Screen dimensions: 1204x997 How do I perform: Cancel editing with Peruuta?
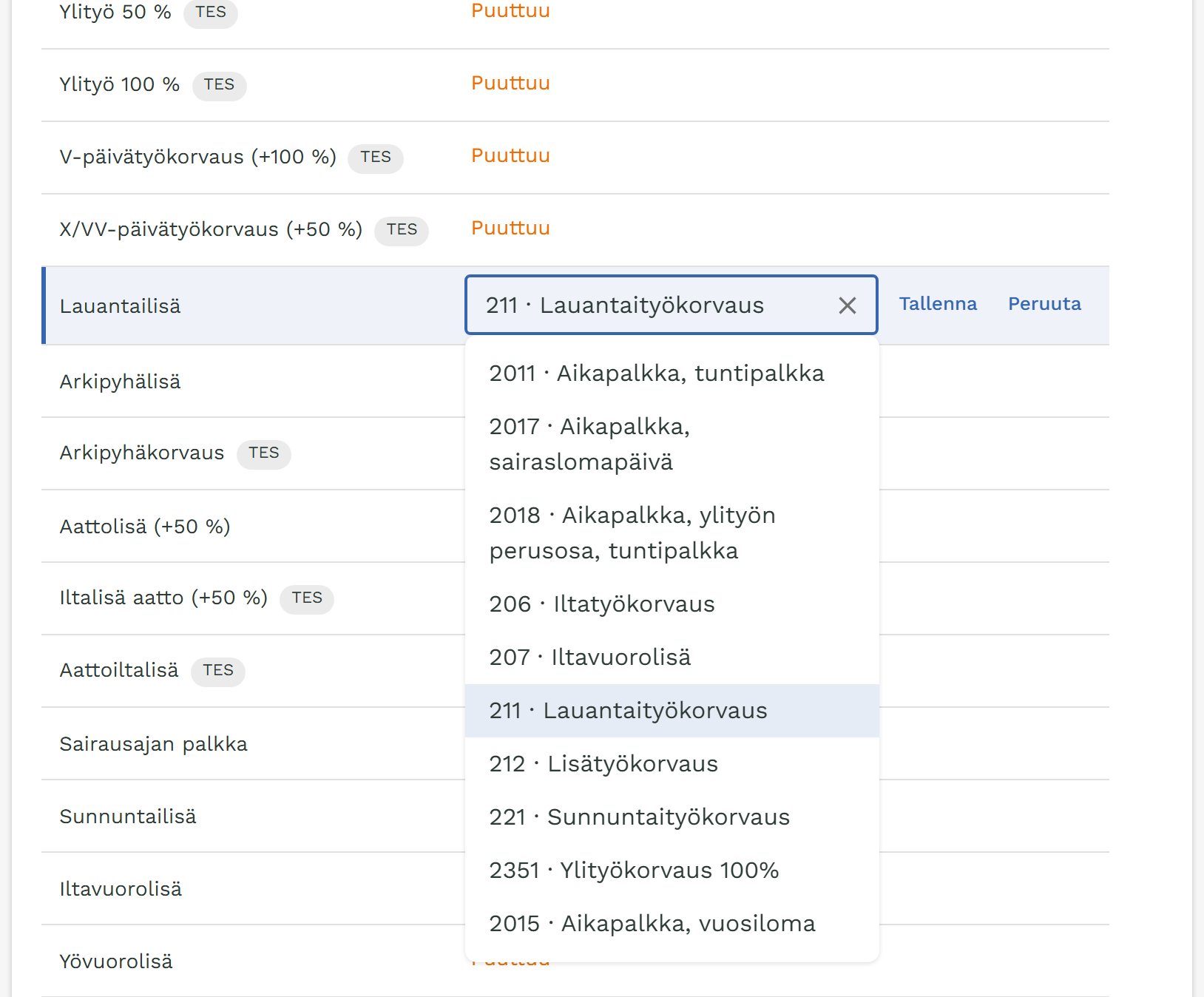[x=1044, y=304]
